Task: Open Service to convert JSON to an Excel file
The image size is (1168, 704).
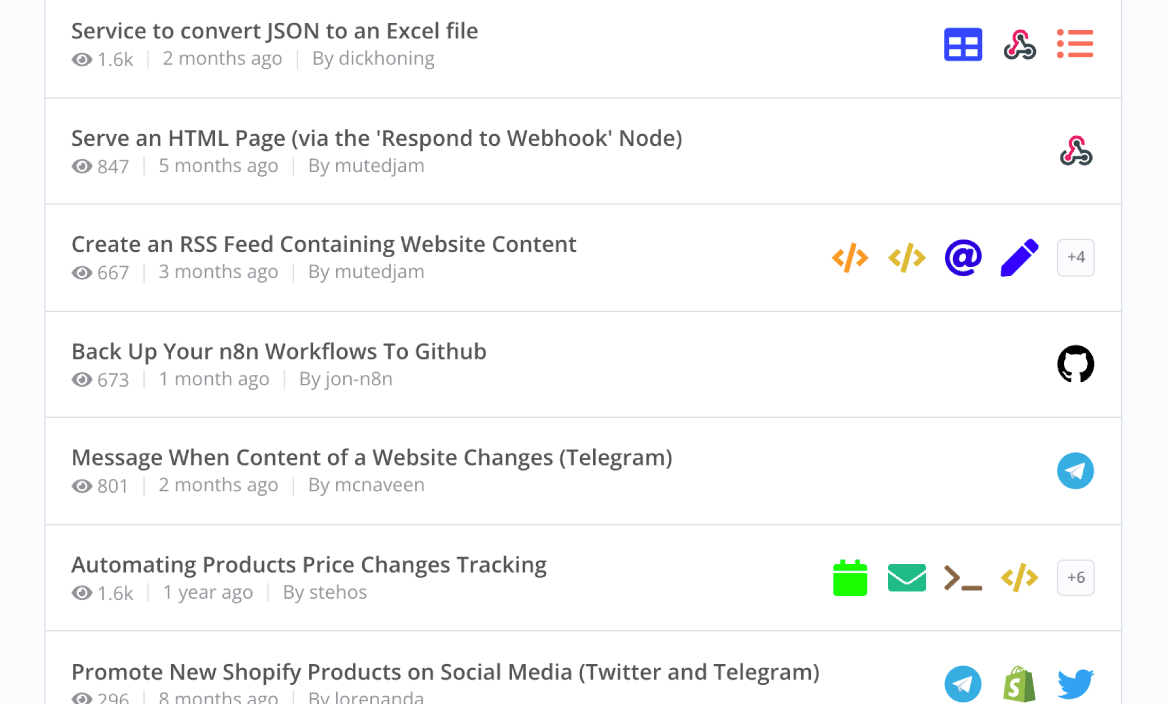Action: point(275,31)
